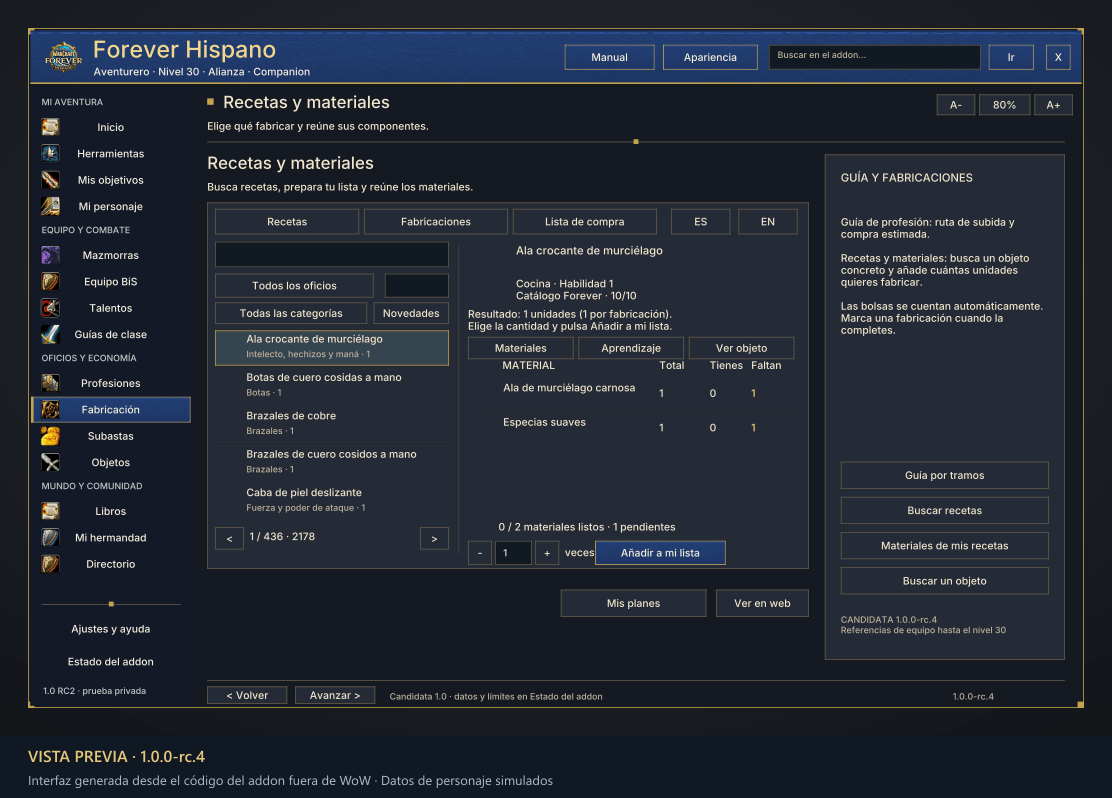This screenshot has height=798, width=1112.
Task: Click the 80% zoom reset button
Action: point(1004,105)
